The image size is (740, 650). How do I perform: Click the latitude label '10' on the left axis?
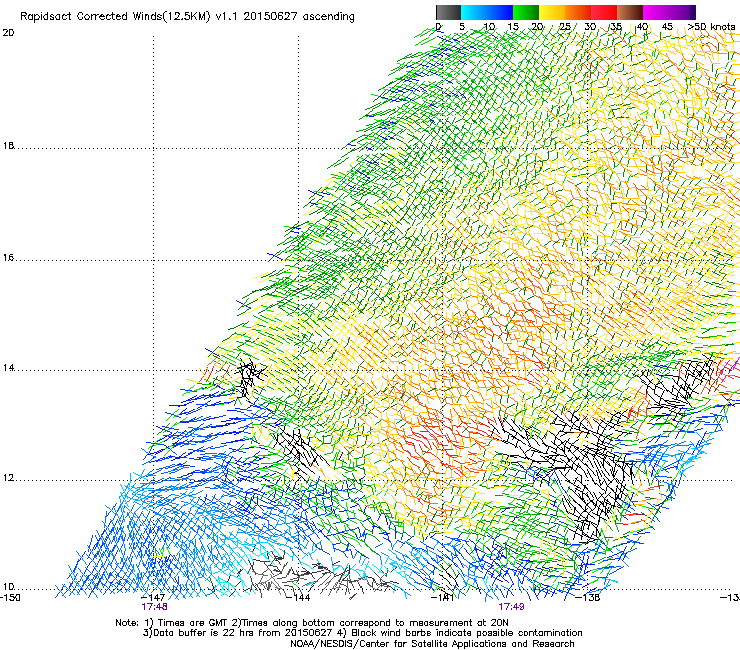[8, 587]
